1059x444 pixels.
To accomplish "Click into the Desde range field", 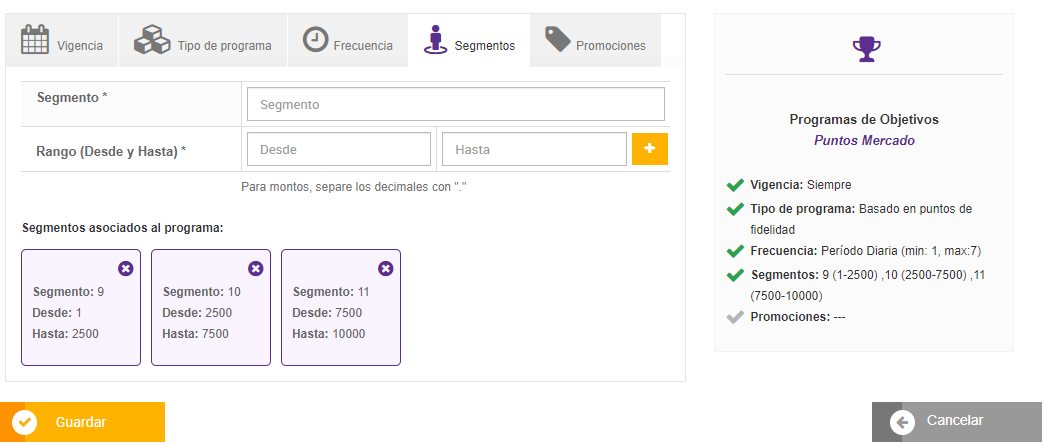I will tap(339, 149).
